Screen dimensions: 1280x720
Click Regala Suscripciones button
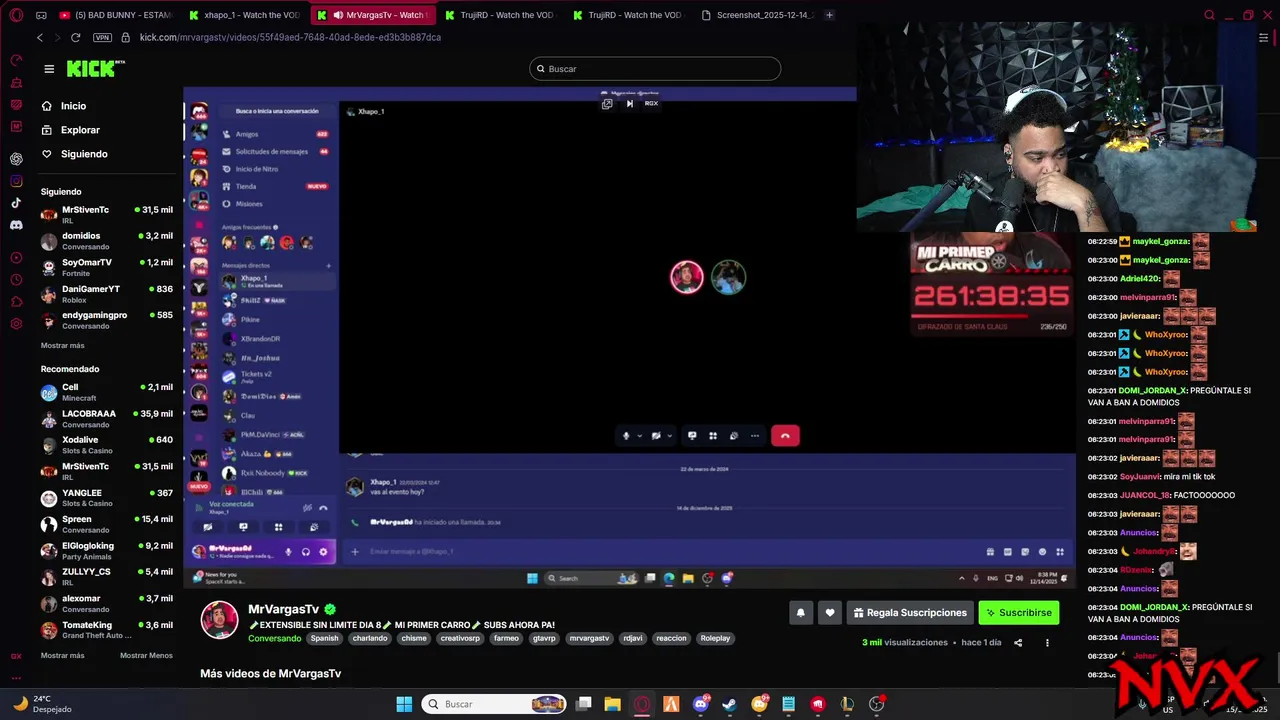910,613
